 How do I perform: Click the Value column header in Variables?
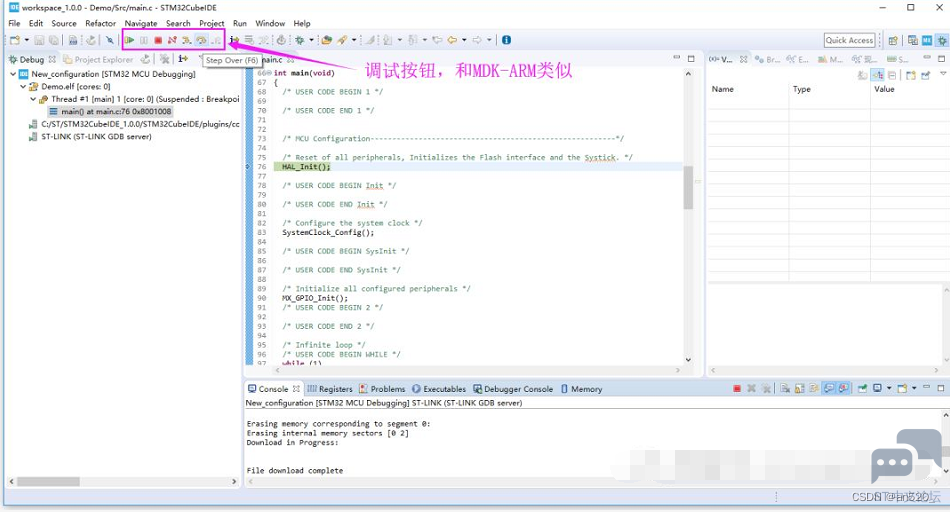pos(884,89)
